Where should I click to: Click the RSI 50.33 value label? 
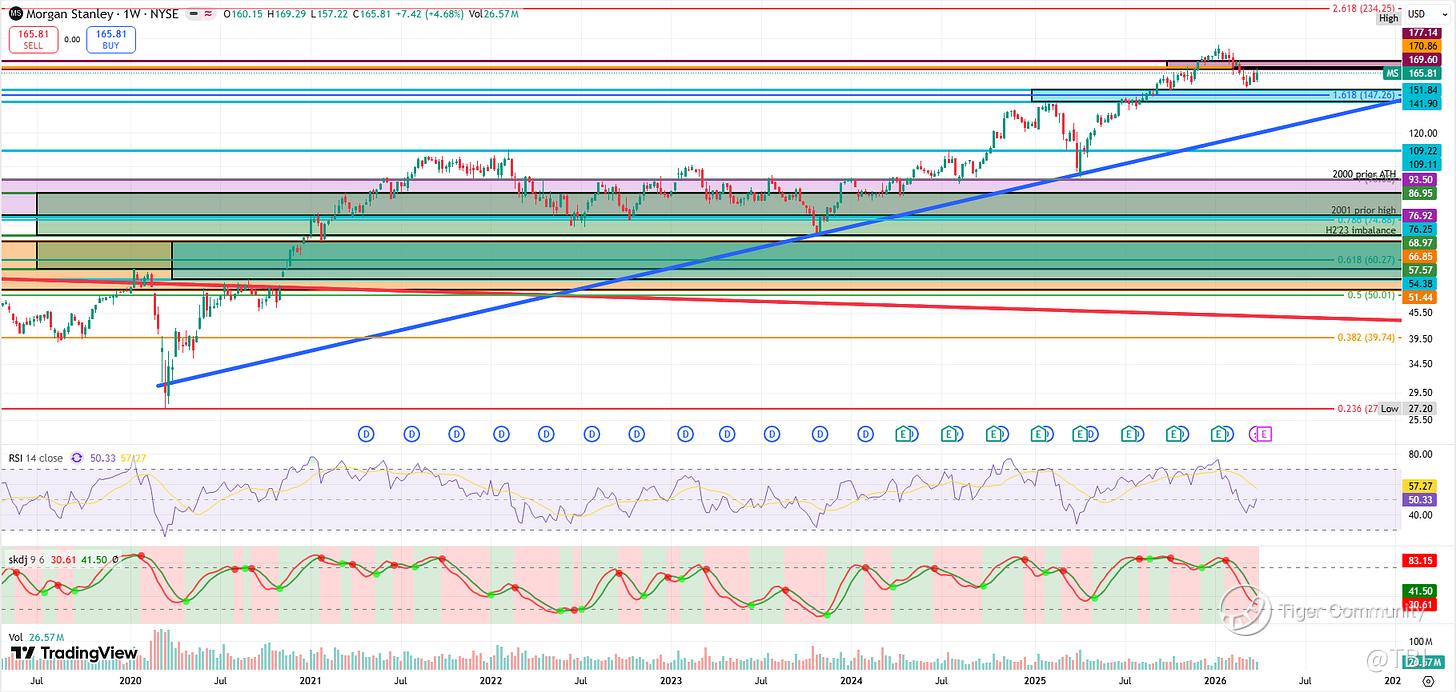pyautogui.click(x=1421, y=499)
